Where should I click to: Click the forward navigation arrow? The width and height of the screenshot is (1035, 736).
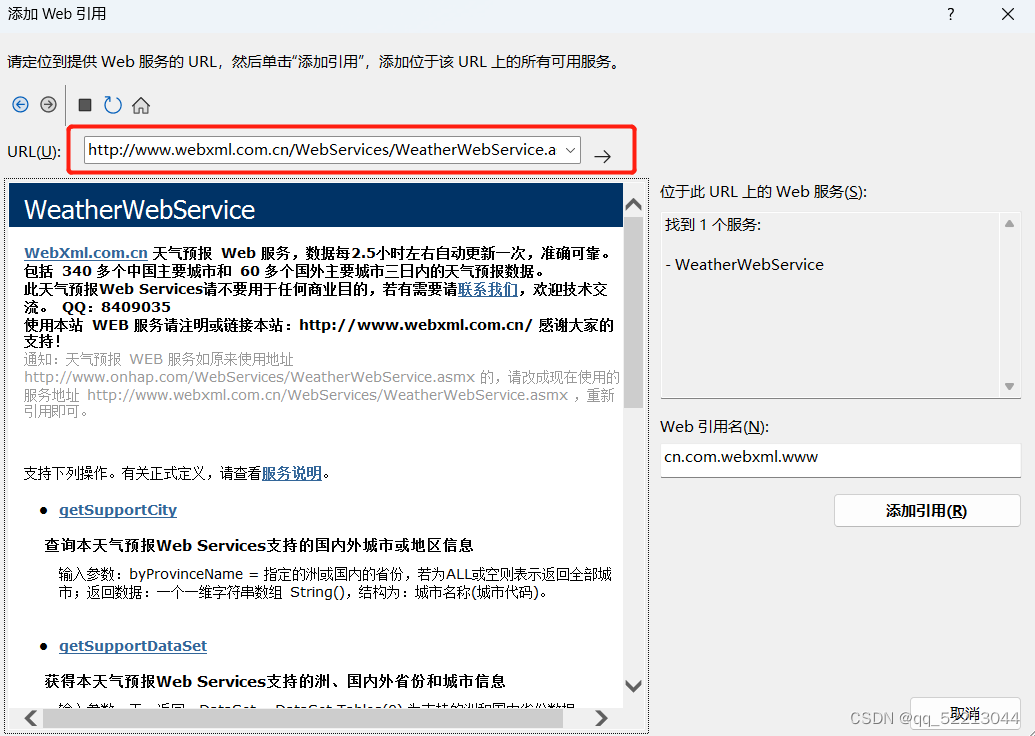[47, 104]
